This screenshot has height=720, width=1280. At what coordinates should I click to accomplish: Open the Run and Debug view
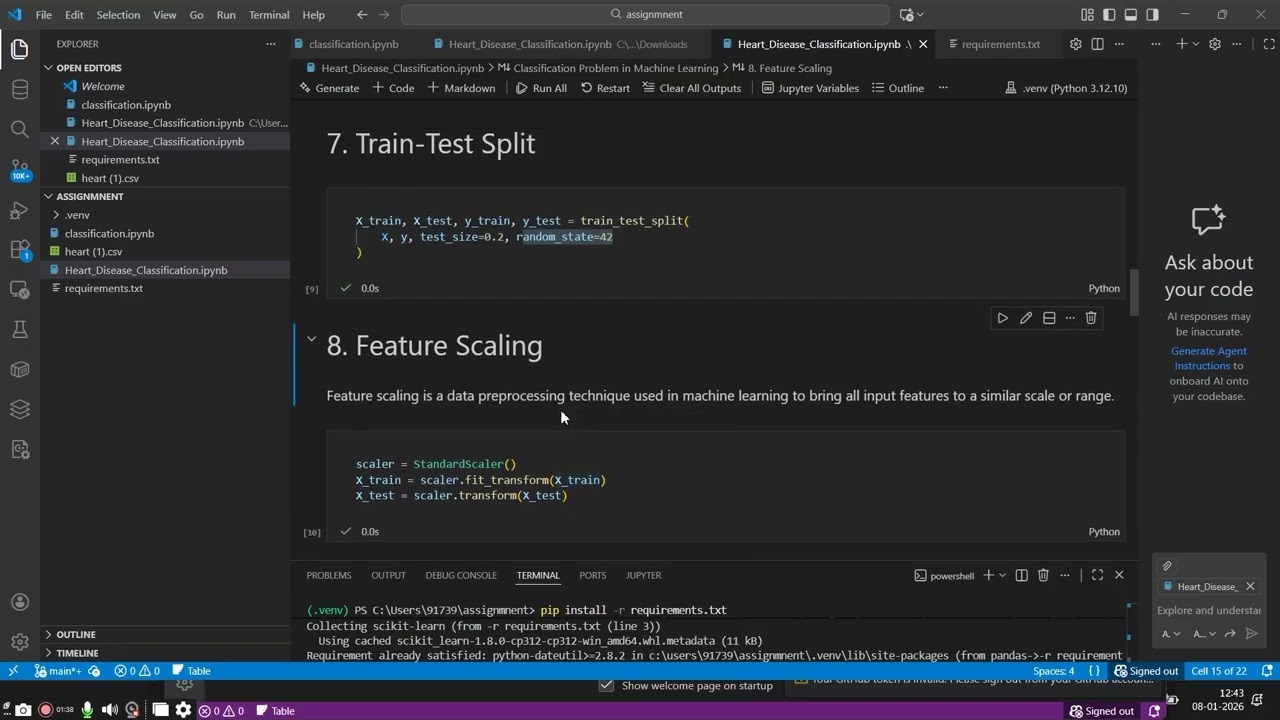click(x=19, y=210)
